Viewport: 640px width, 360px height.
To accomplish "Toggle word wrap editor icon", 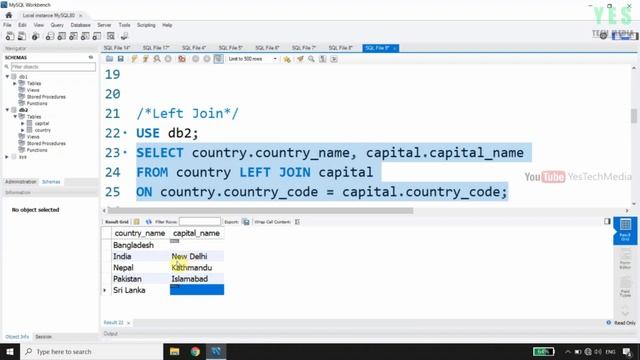I will tap(334, 59).
